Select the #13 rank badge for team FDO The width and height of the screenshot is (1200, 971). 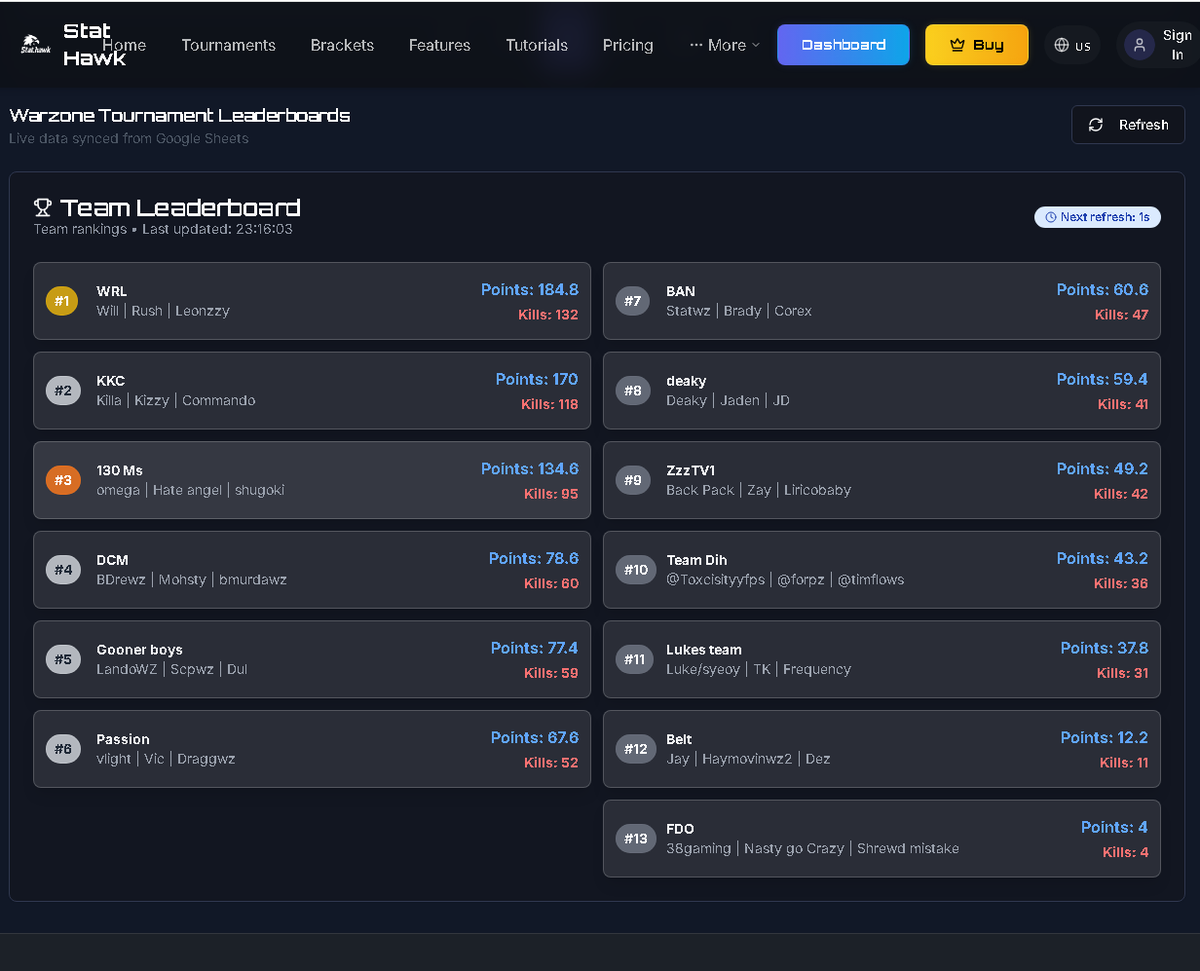635,839
